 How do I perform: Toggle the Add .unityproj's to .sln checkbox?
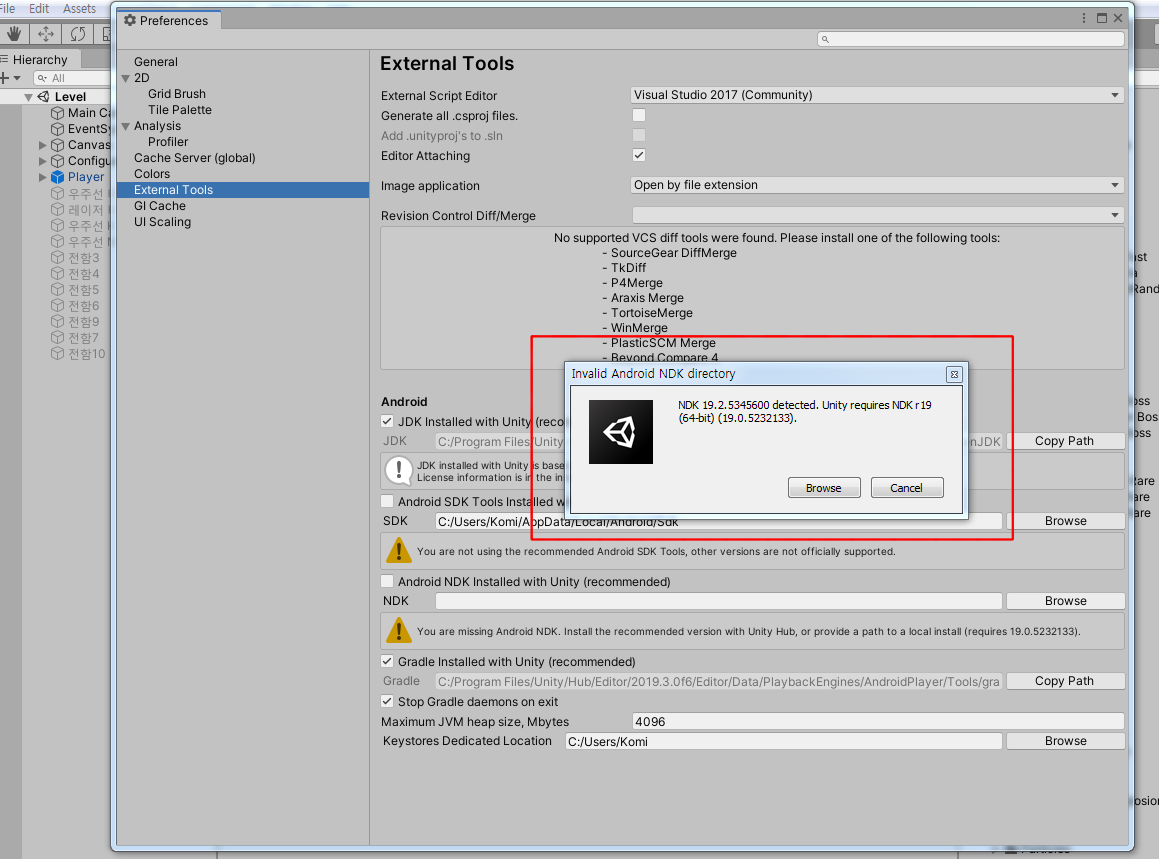pos(639,135)
